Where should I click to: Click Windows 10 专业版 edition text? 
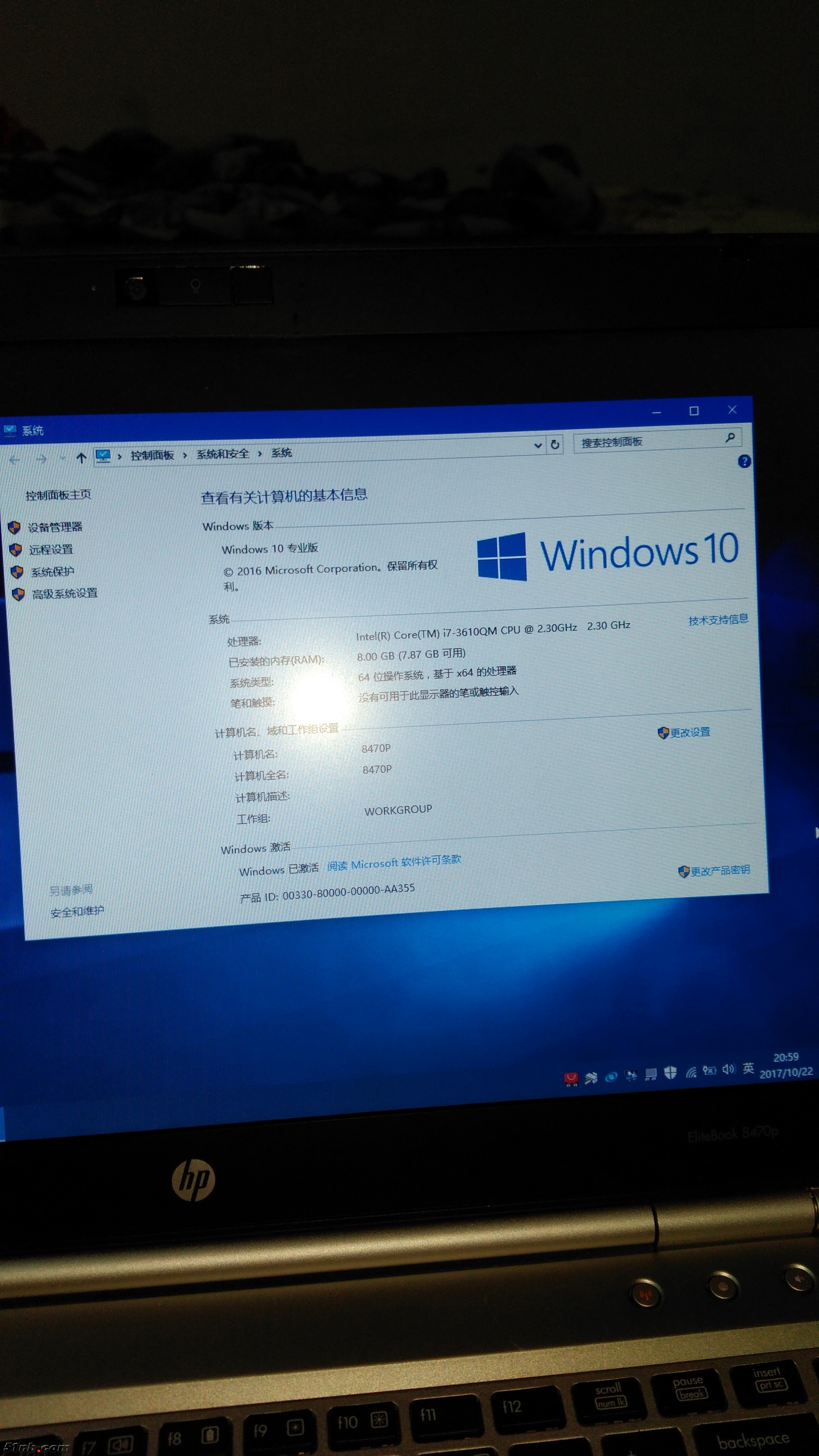(270, 548)
